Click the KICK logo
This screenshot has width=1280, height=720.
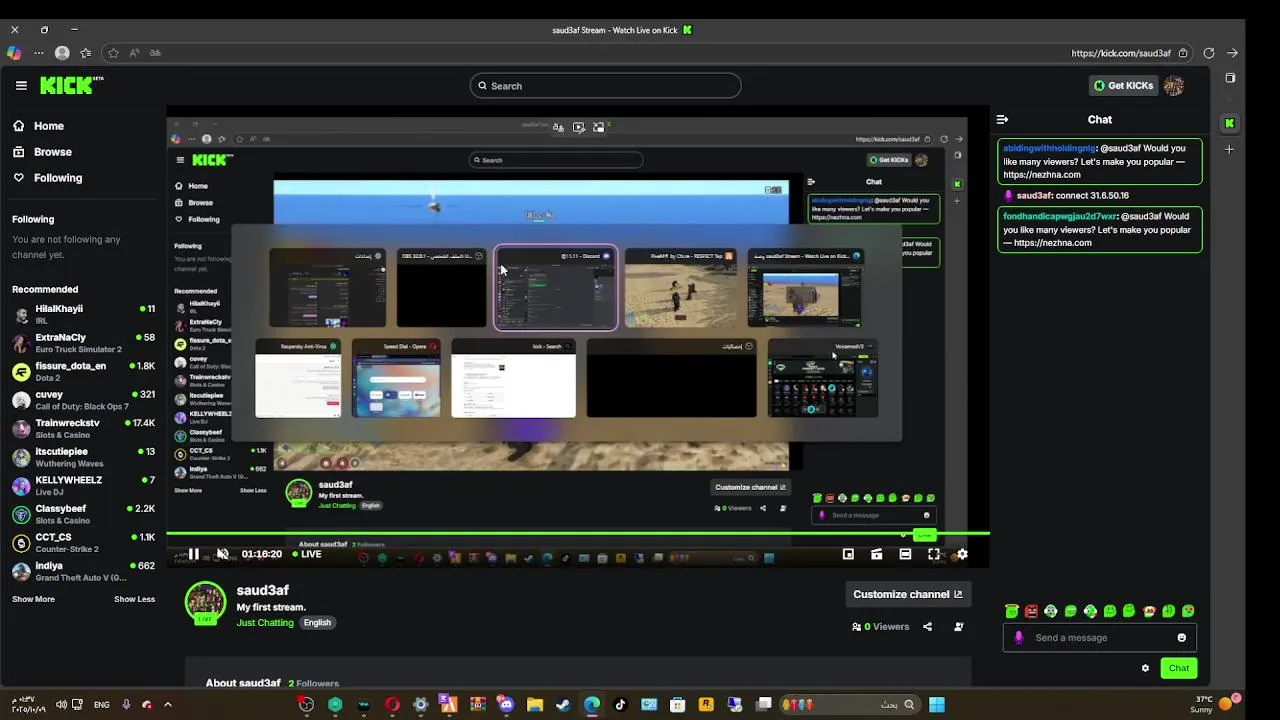coord(71,85)
